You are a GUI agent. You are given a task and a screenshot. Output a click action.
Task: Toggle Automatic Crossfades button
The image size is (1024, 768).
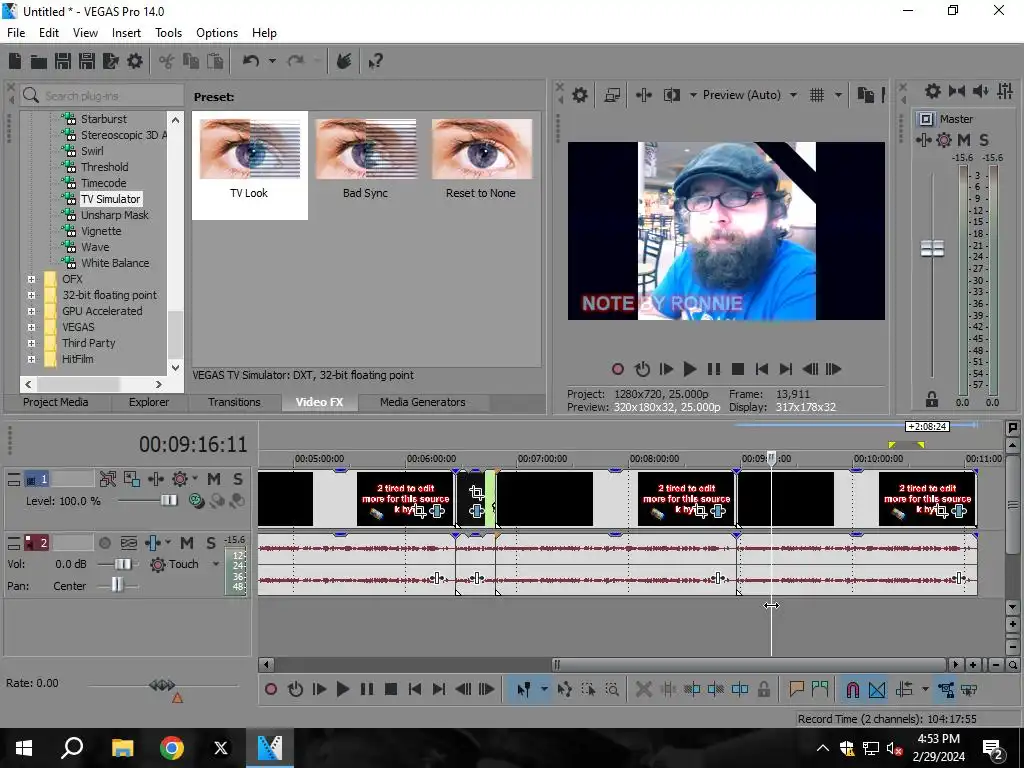877,689
